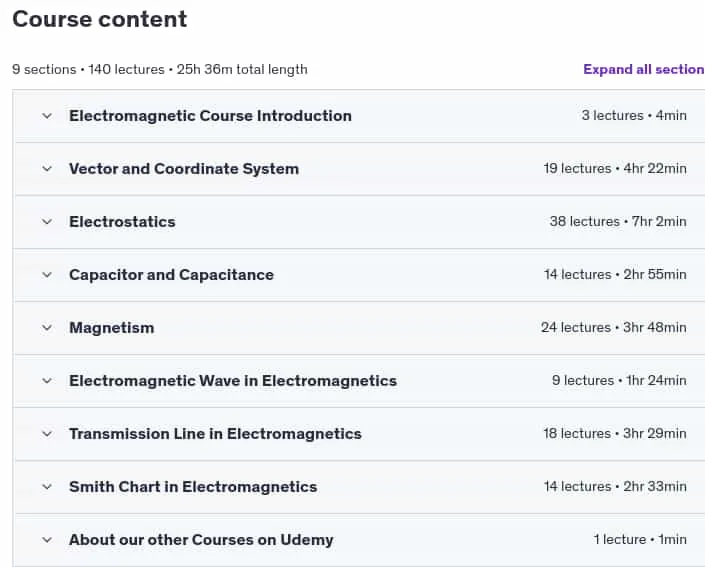
Task: Select Transmission Line in Electromagnetics heading
Action: [215, 434]
